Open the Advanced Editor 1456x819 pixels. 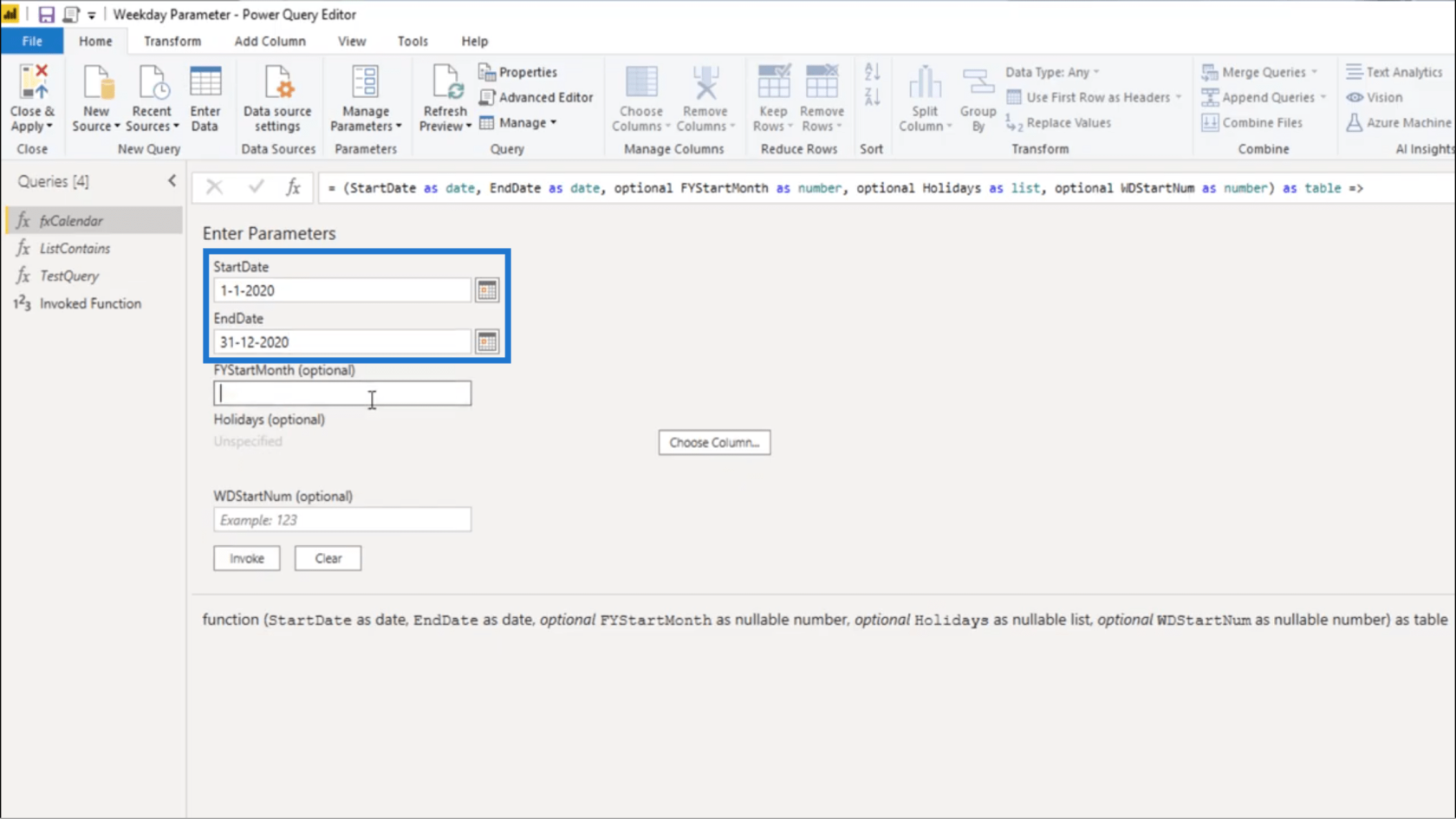[536, 97]
